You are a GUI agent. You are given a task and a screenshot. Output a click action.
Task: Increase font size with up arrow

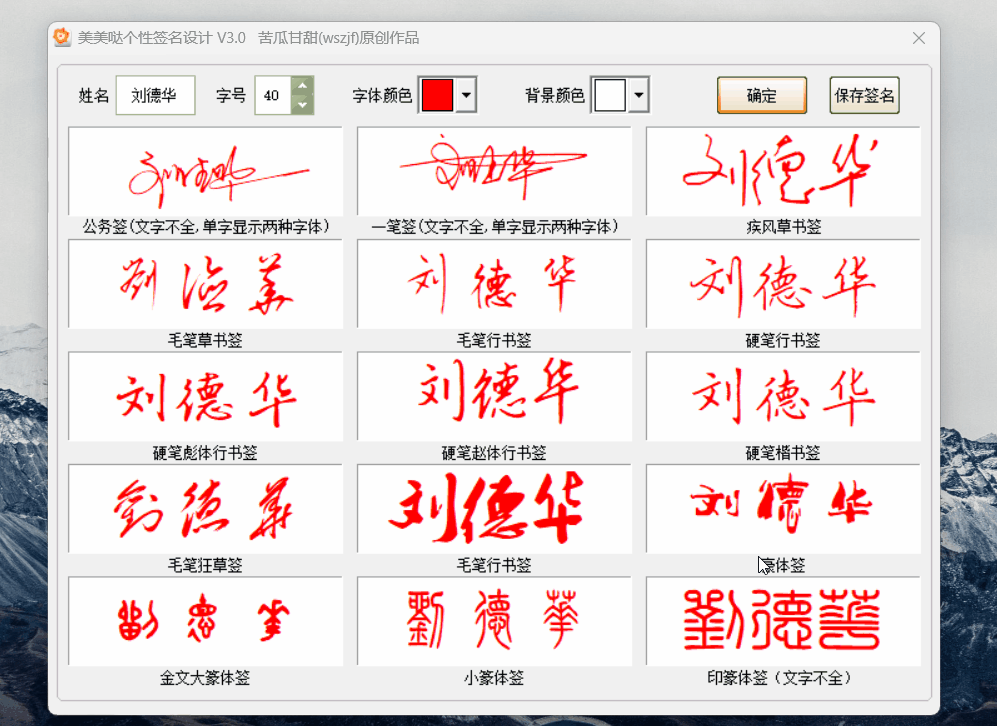303,86
